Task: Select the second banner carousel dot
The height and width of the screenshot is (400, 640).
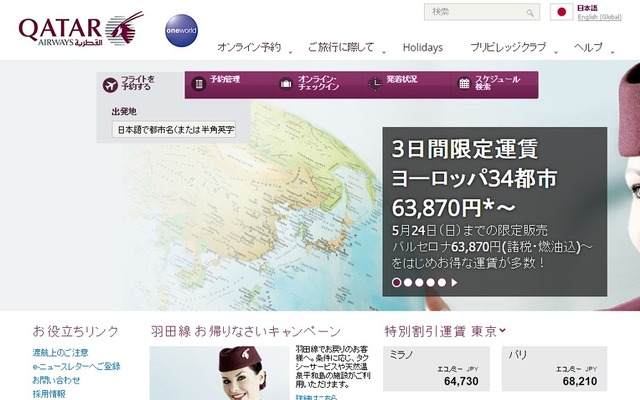Action: 407,282
